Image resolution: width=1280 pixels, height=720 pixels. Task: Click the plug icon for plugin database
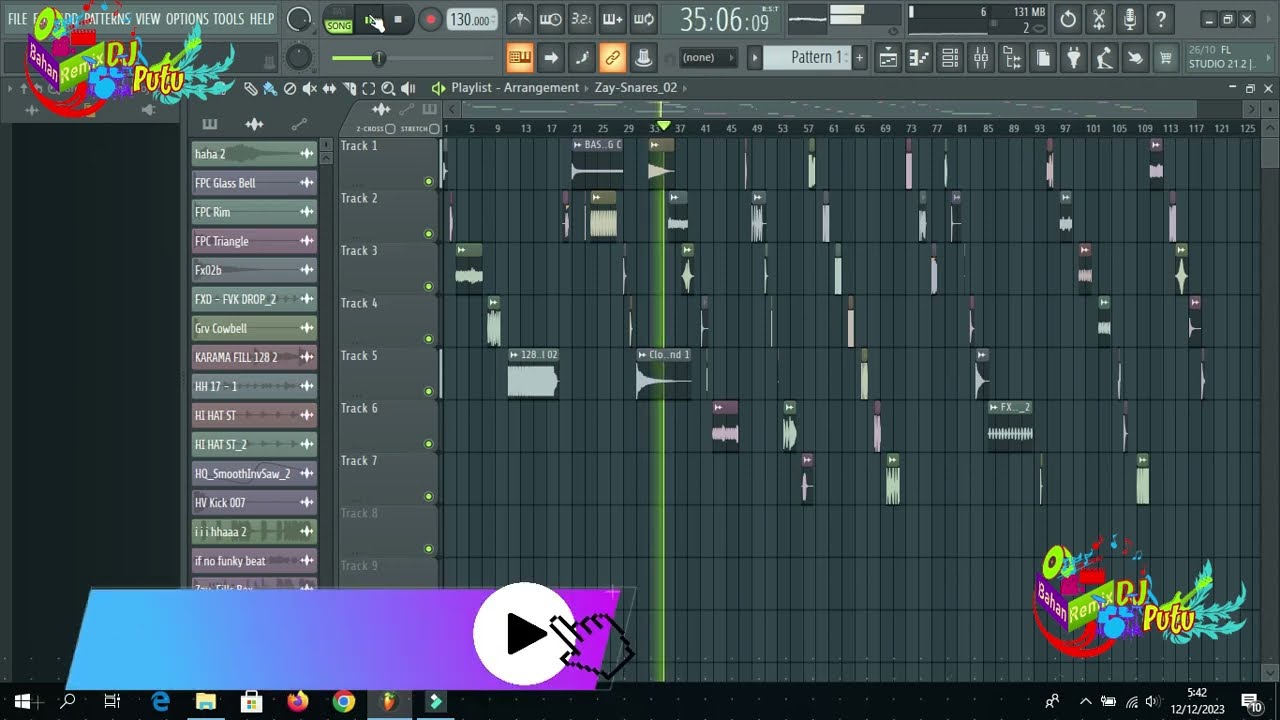click(1074, 58)
